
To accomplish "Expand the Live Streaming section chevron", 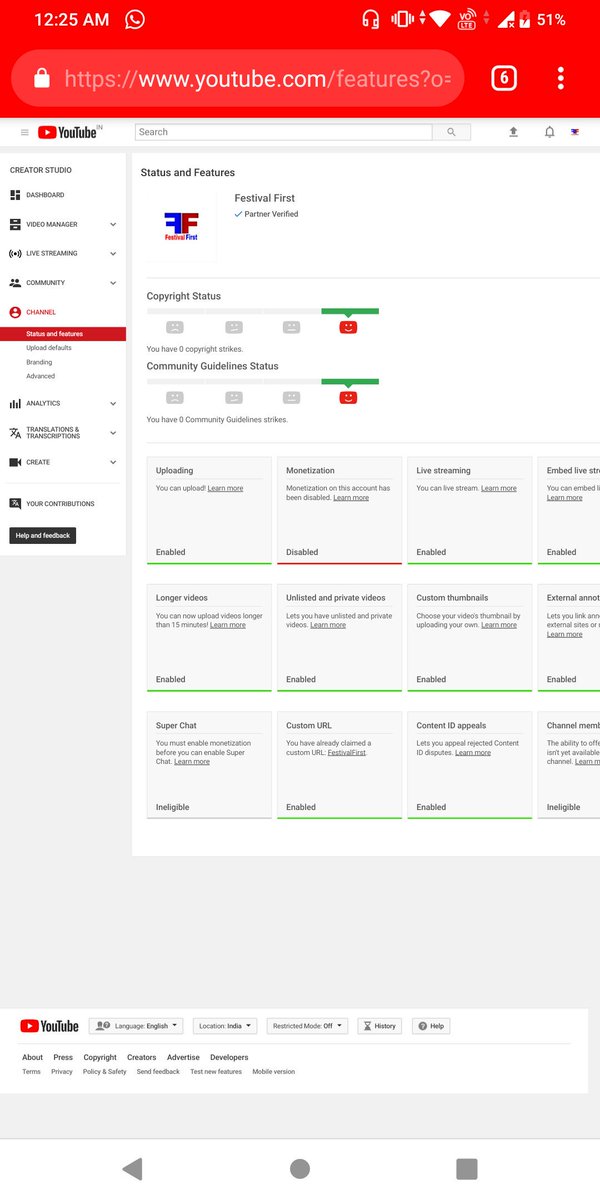I will pyautogui.click(x=113, y=253).
